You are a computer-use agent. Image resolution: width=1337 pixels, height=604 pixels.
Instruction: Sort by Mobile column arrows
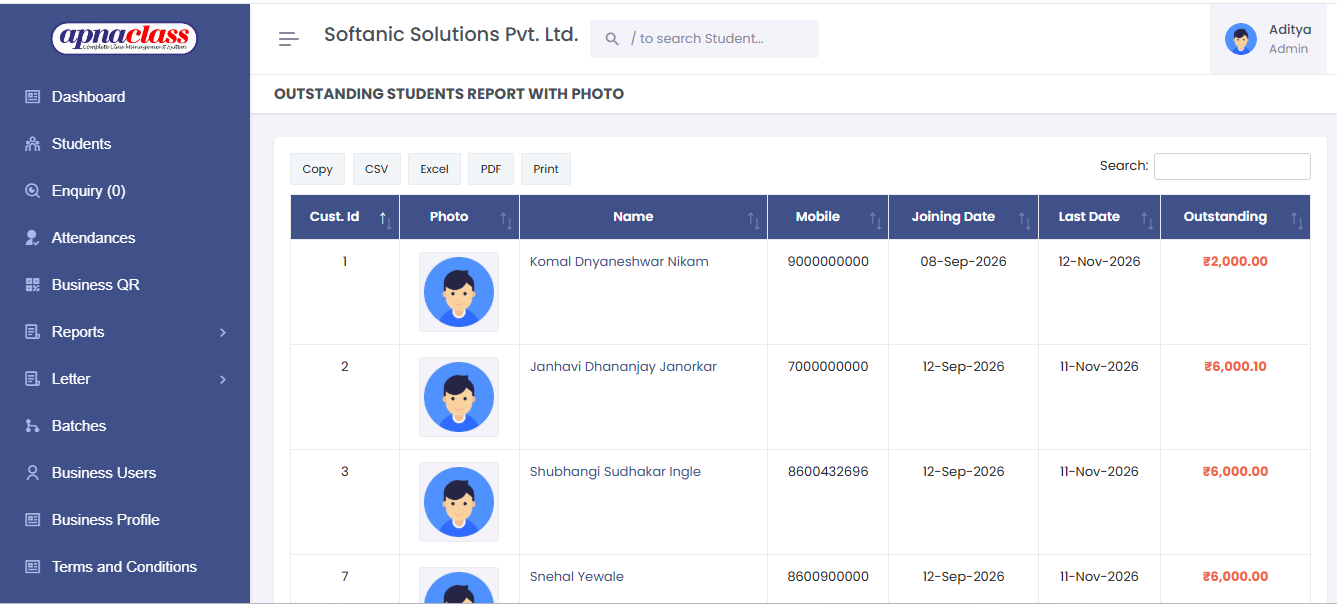[875, 218]
